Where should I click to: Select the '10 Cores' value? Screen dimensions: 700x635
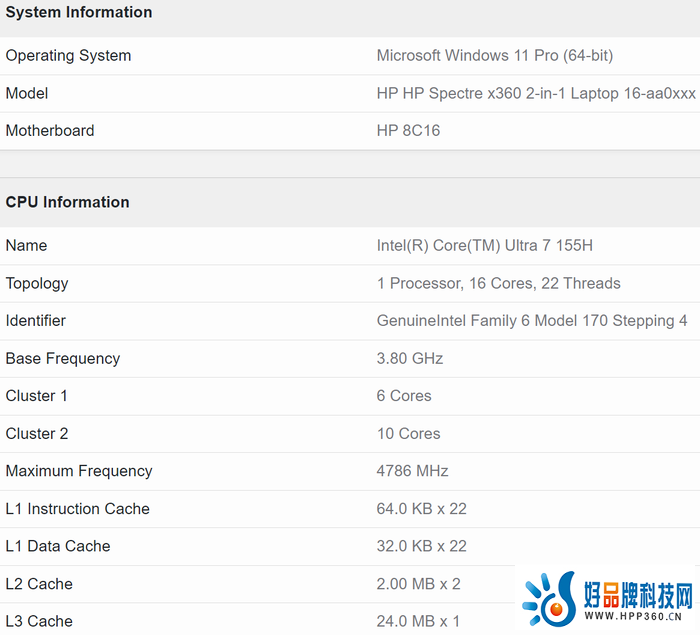pyautogui.click(x=408, y=434)
